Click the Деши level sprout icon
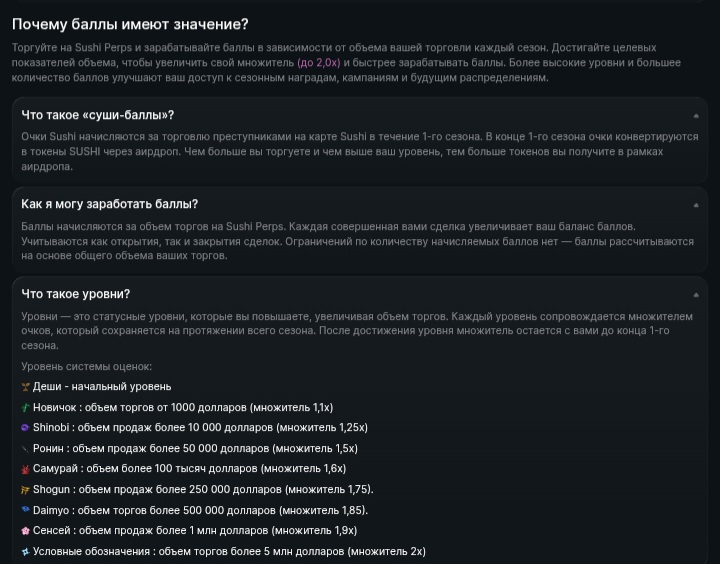The width and height of the screenshot is (720, 564). [25, 387]
